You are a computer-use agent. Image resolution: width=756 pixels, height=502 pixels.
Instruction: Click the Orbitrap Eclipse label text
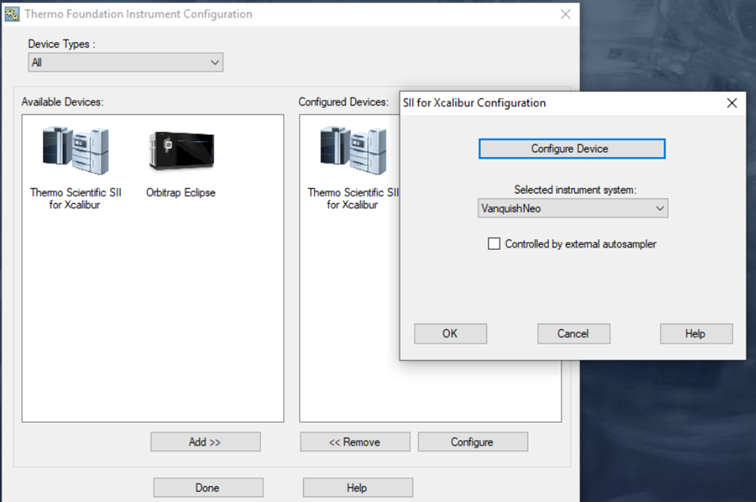point(181,192)
